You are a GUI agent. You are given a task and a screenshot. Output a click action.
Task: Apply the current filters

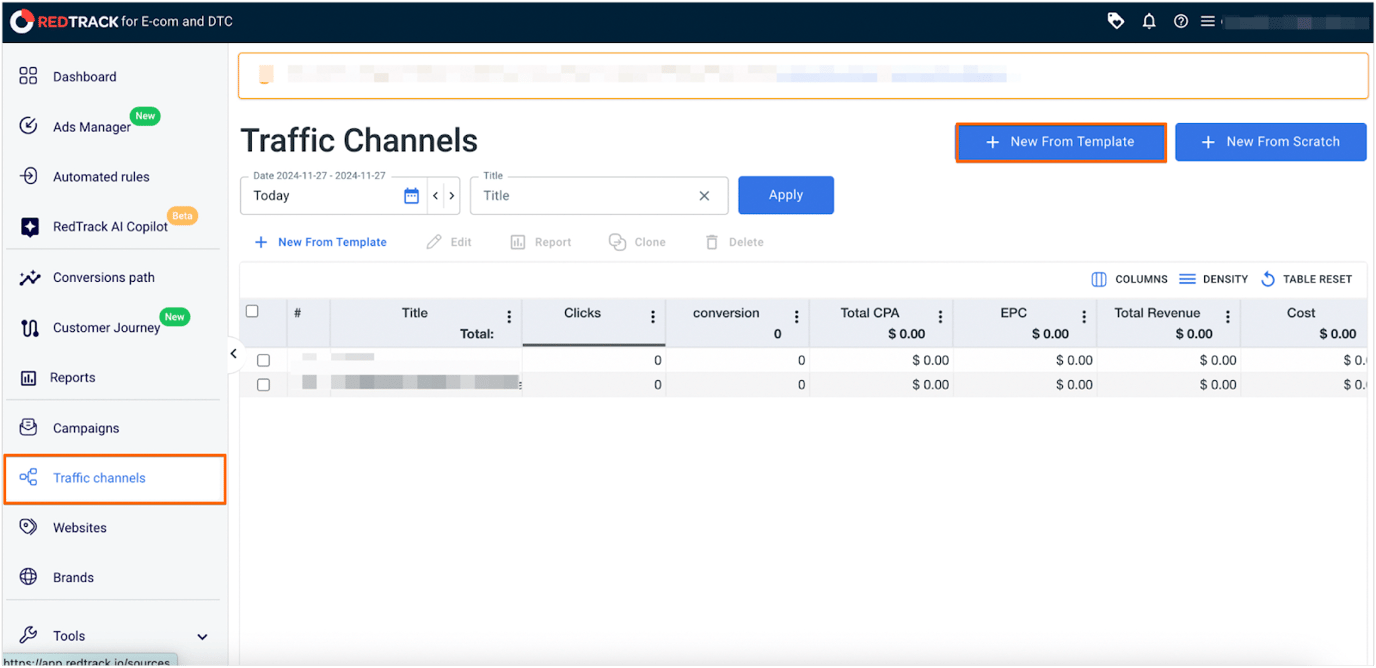(x=785, y=195)
